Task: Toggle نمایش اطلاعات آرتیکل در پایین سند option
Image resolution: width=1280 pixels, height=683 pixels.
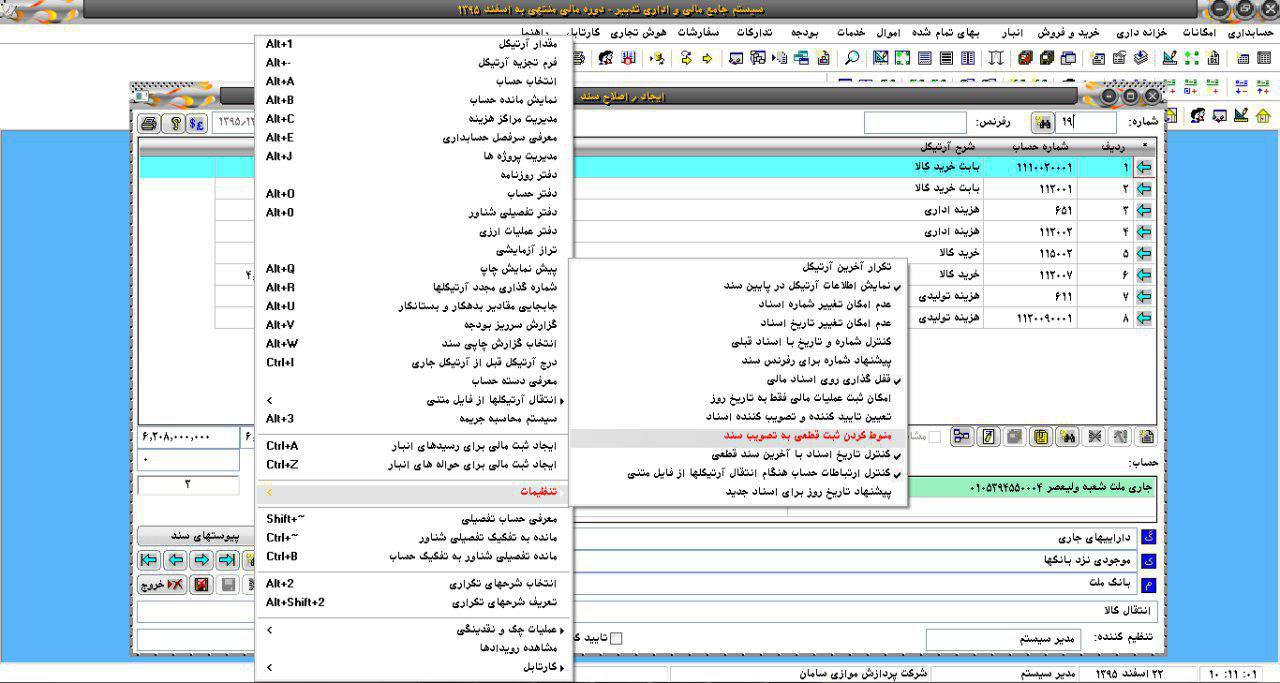Action: click(x=738, y=285)
